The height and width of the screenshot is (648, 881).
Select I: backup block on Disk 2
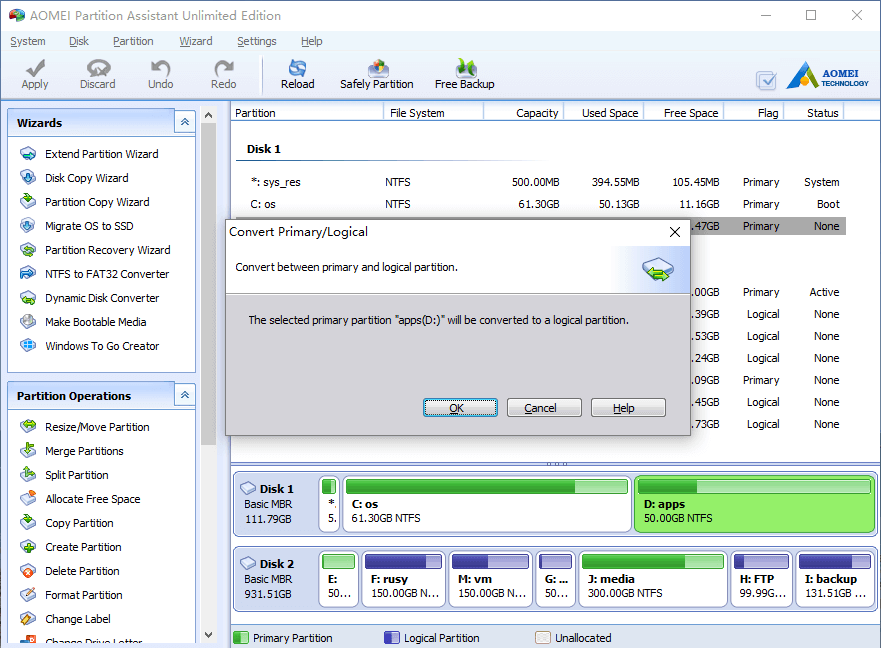click(835, 579)
